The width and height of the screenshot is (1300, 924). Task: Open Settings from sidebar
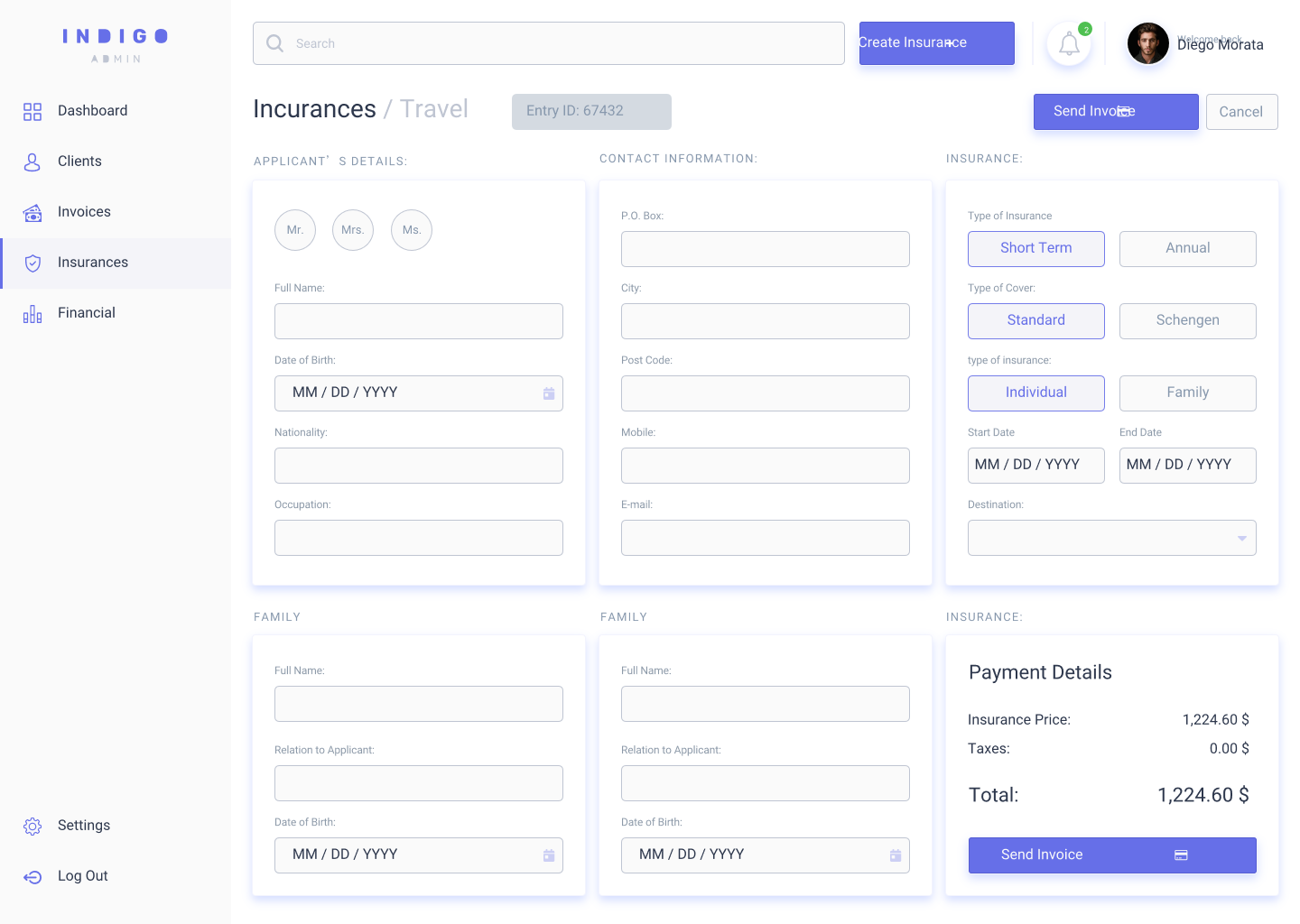[x=116, y=827]
